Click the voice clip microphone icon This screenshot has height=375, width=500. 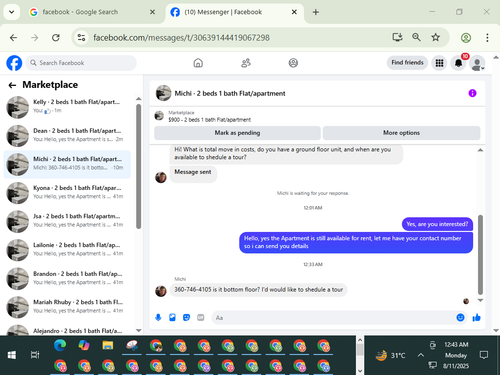point(158,317)
